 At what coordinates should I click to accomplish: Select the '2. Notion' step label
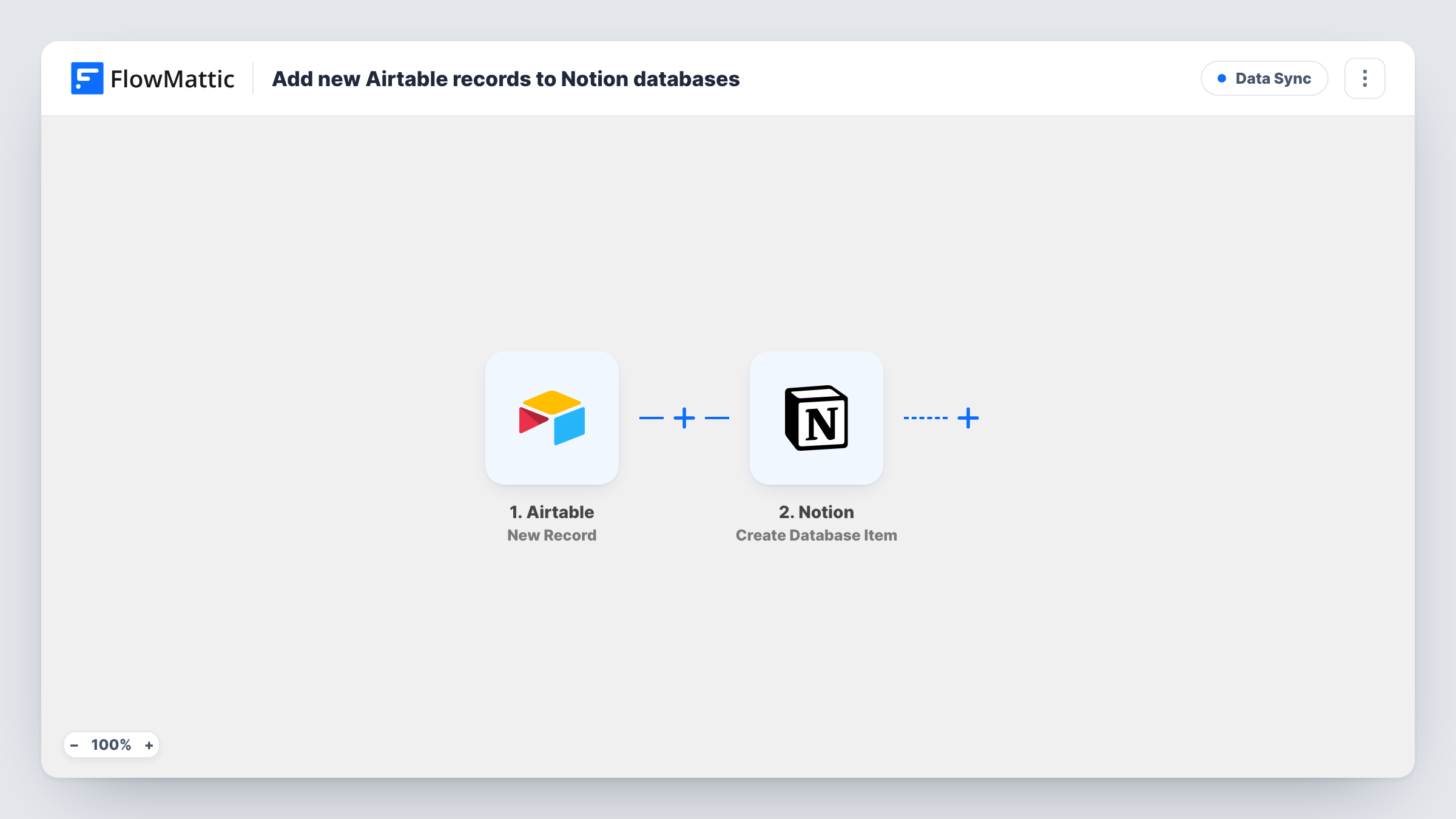(x=816, y=512)
